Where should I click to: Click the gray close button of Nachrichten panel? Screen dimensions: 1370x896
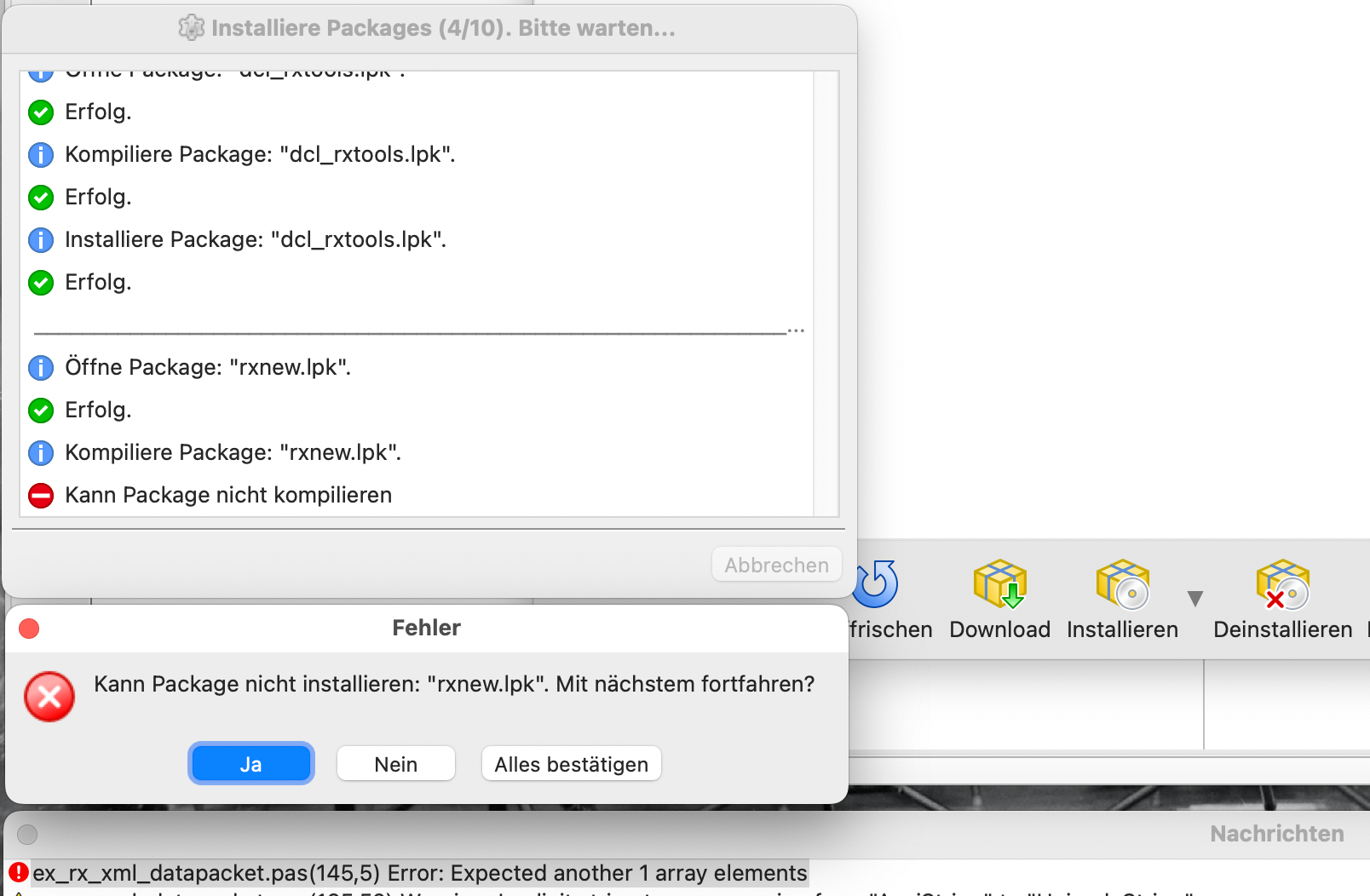pos(28,834)
